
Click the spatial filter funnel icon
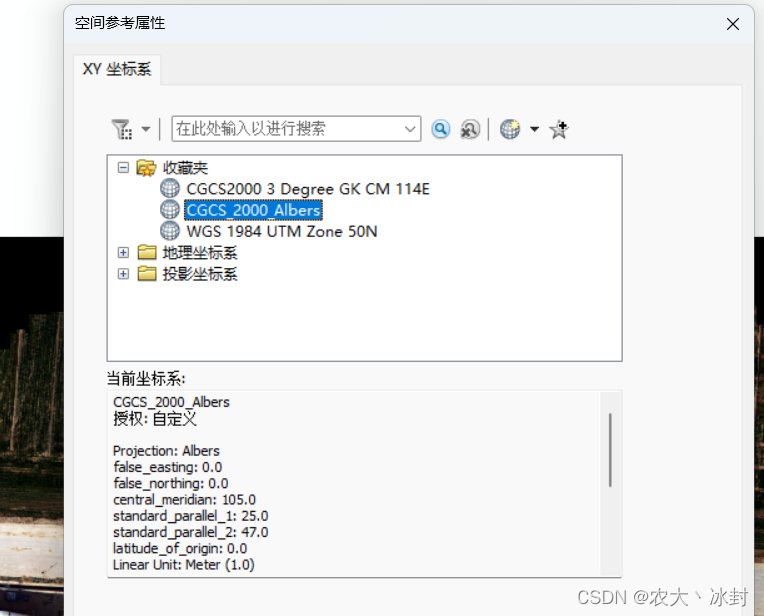122,129
